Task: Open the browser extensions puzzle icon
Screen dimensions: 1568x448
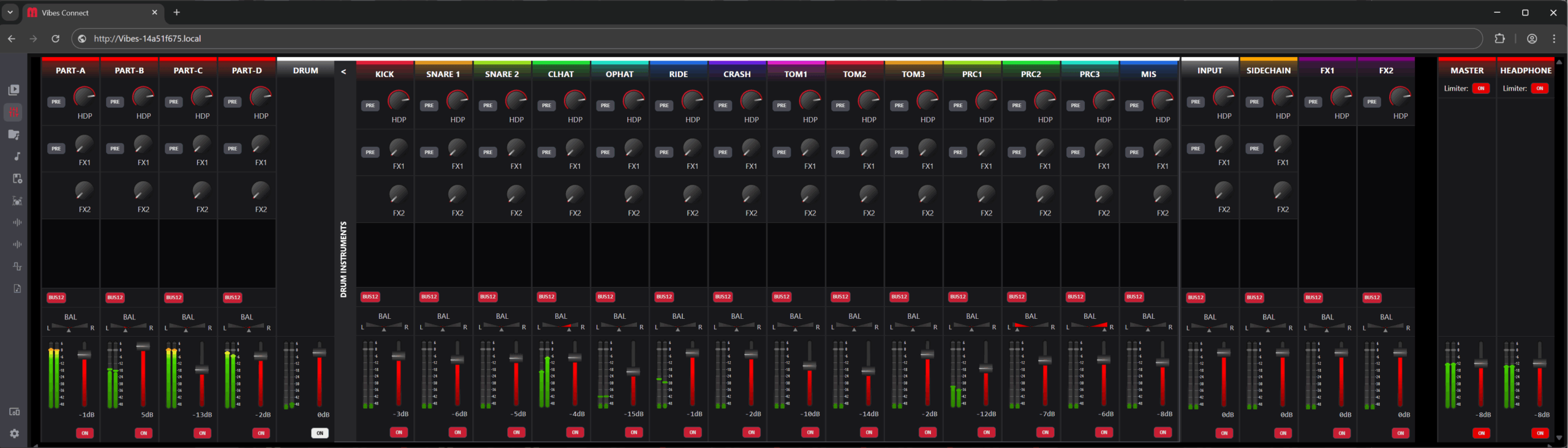Action: [x=1499, y=39]
